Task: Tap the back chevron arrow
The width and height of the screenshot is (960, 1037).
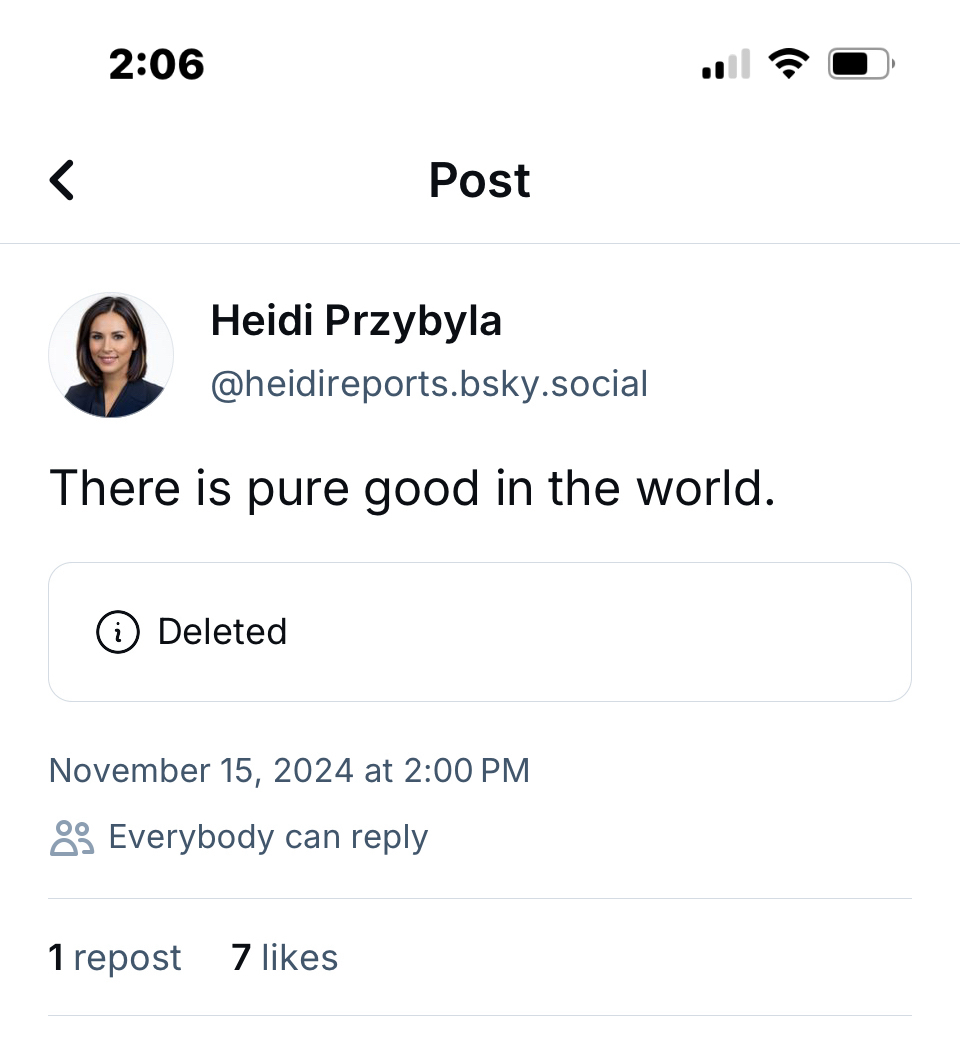Action: pos(62,180)
